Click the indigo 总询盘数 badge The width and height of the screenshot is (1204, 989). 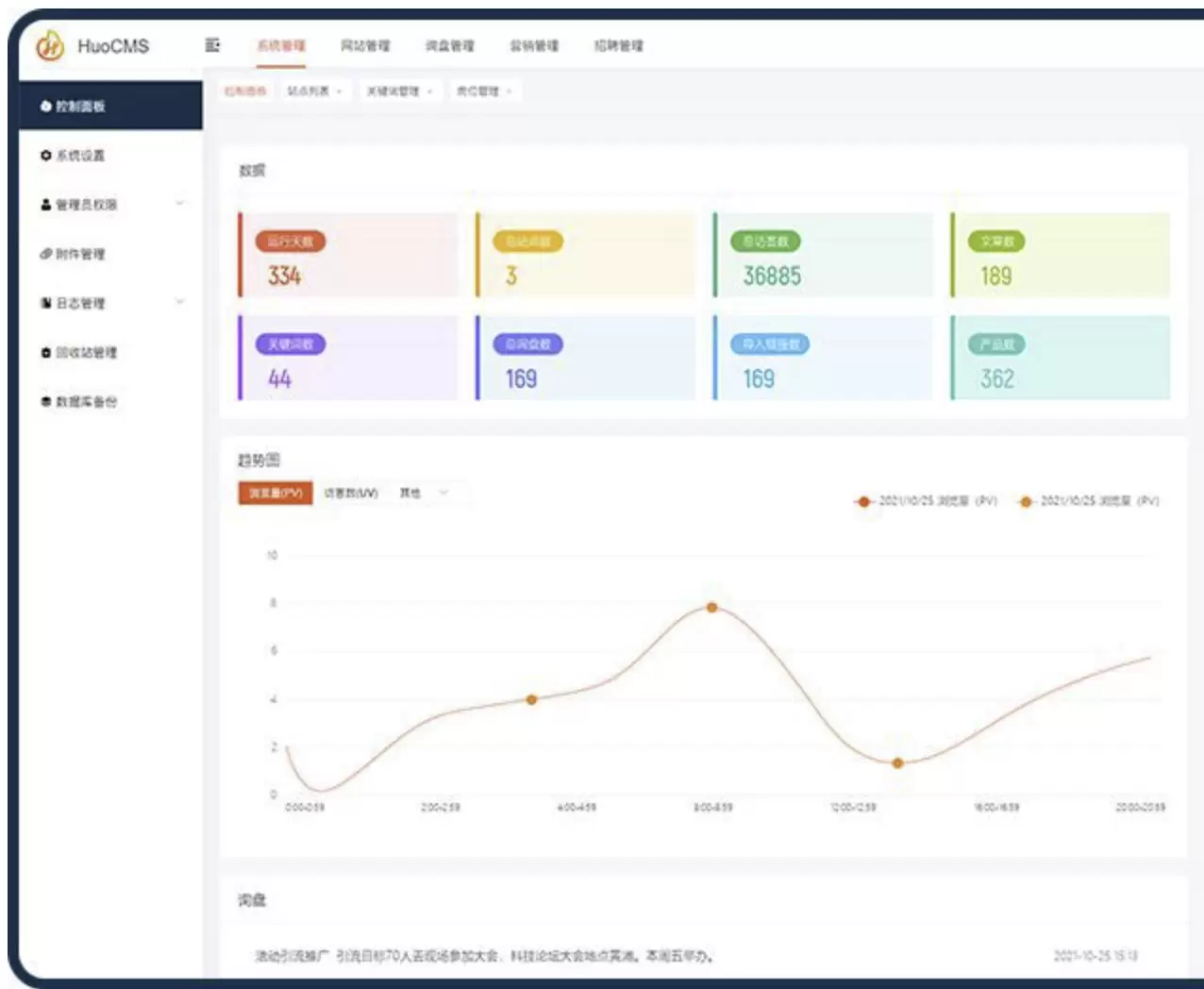pos(527,344)
